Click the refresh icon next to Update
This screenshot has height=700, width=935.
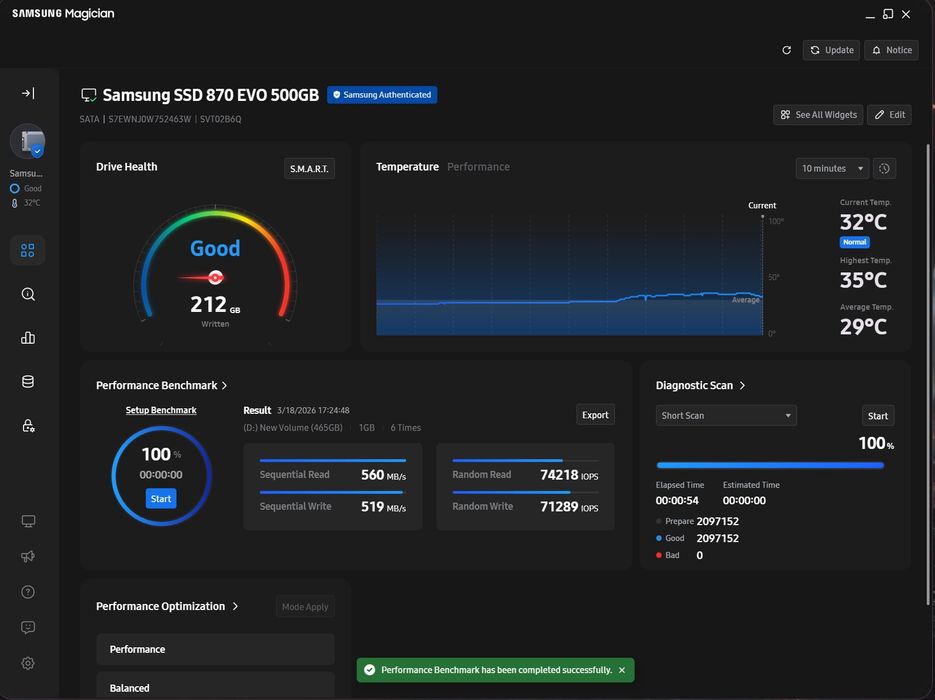787,50
